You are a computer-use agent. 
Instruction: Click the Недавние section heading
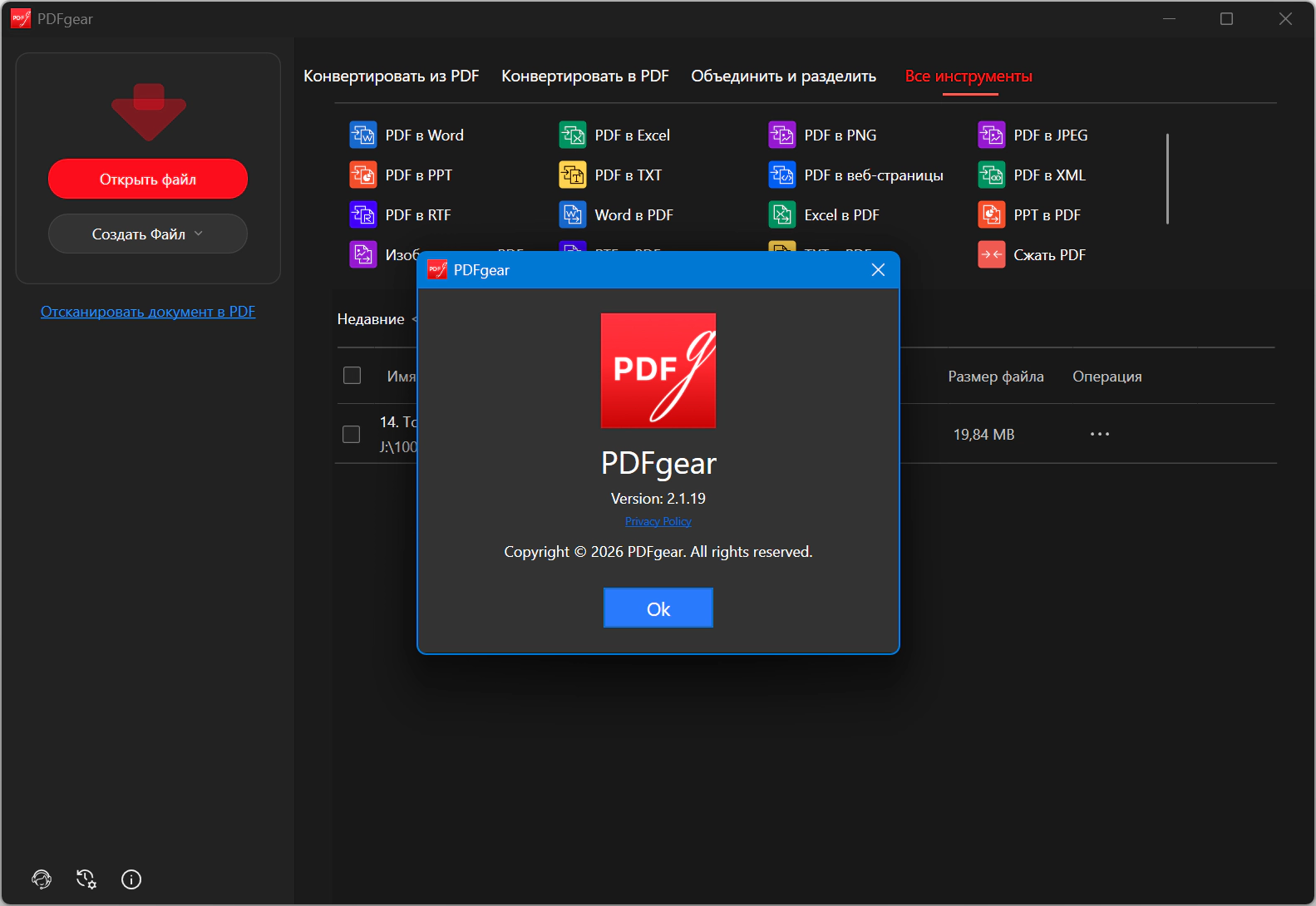pyautogui.click(x=371, y=319)
